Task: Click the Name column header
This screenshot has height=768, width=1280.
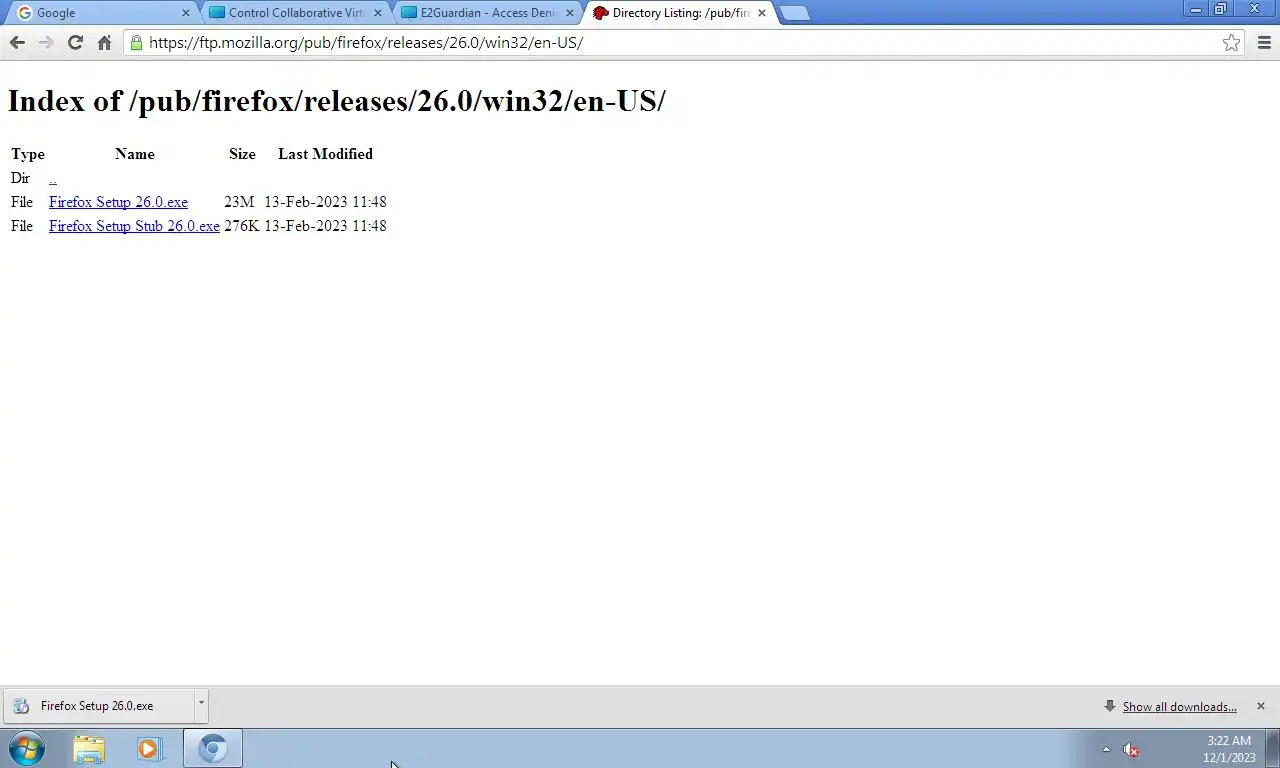Action: pos(135,154)
